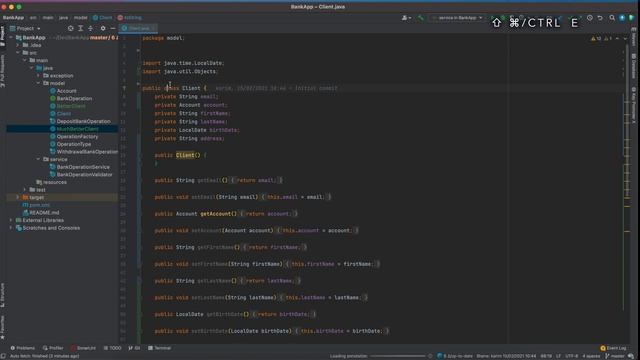Click the shield icon at top right

click(631, 18)
